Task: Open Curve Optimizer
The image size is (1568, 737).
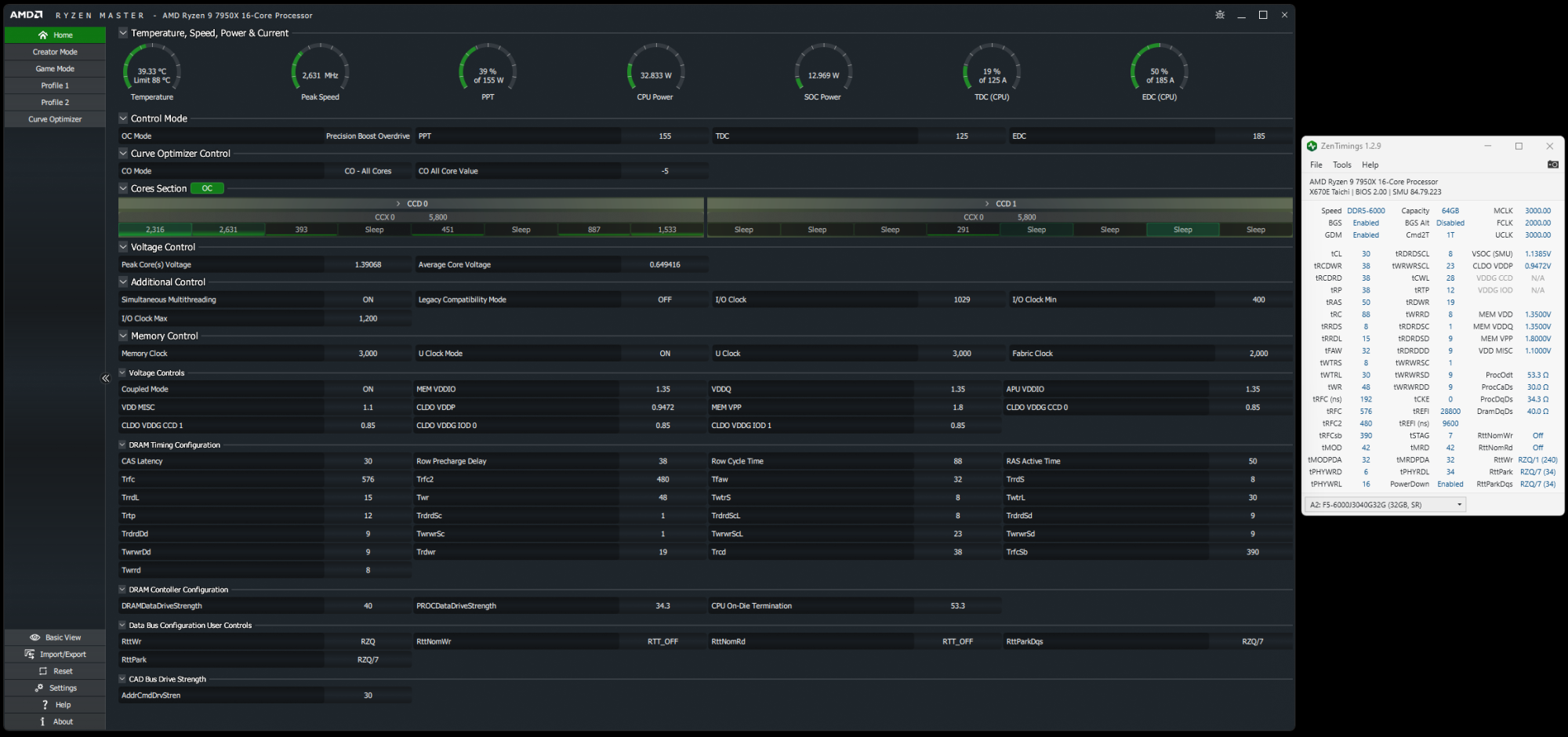Action: (x=54, y=118)
